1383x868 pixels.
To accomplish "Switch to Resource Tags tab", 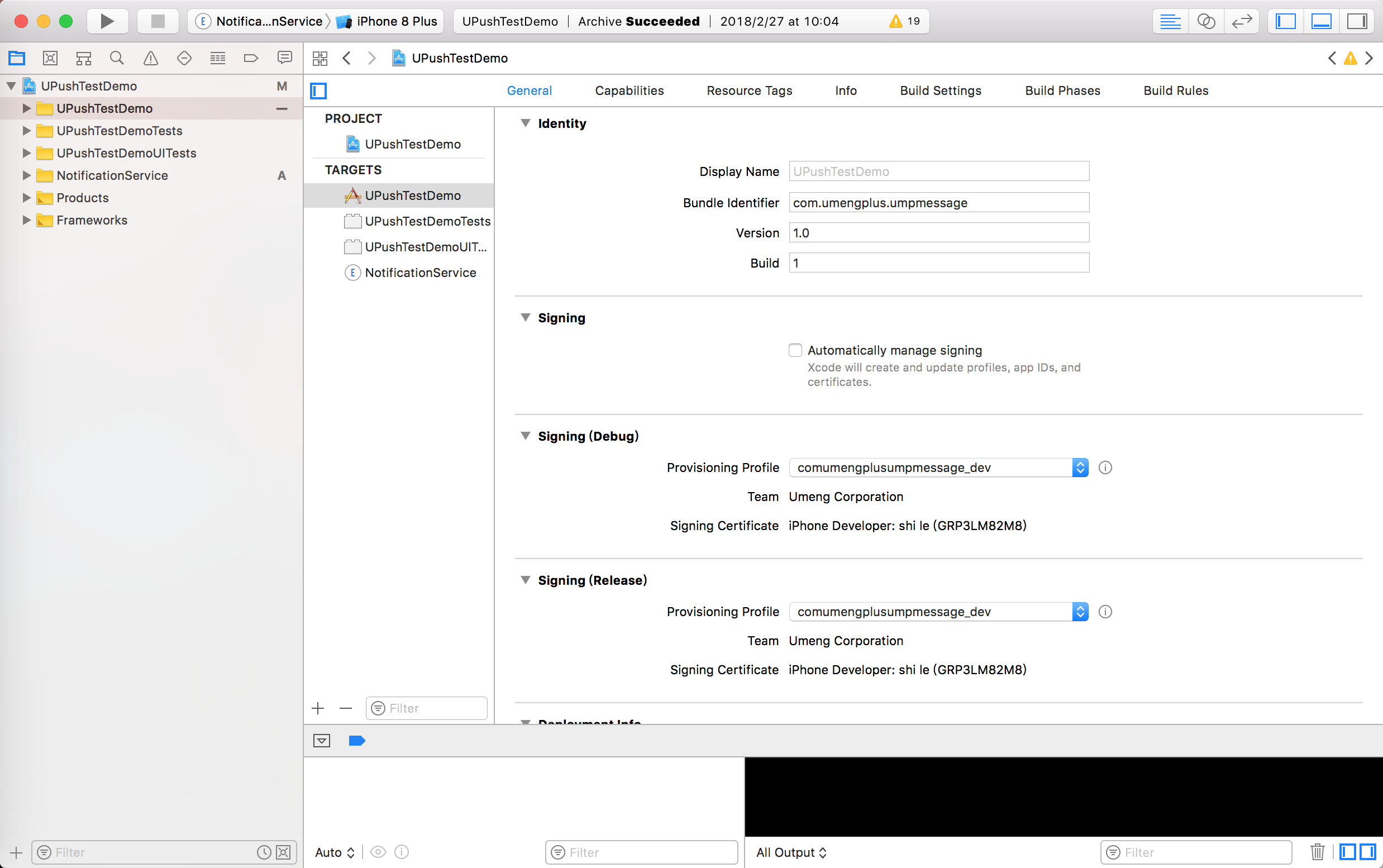I will coord(749,90).
